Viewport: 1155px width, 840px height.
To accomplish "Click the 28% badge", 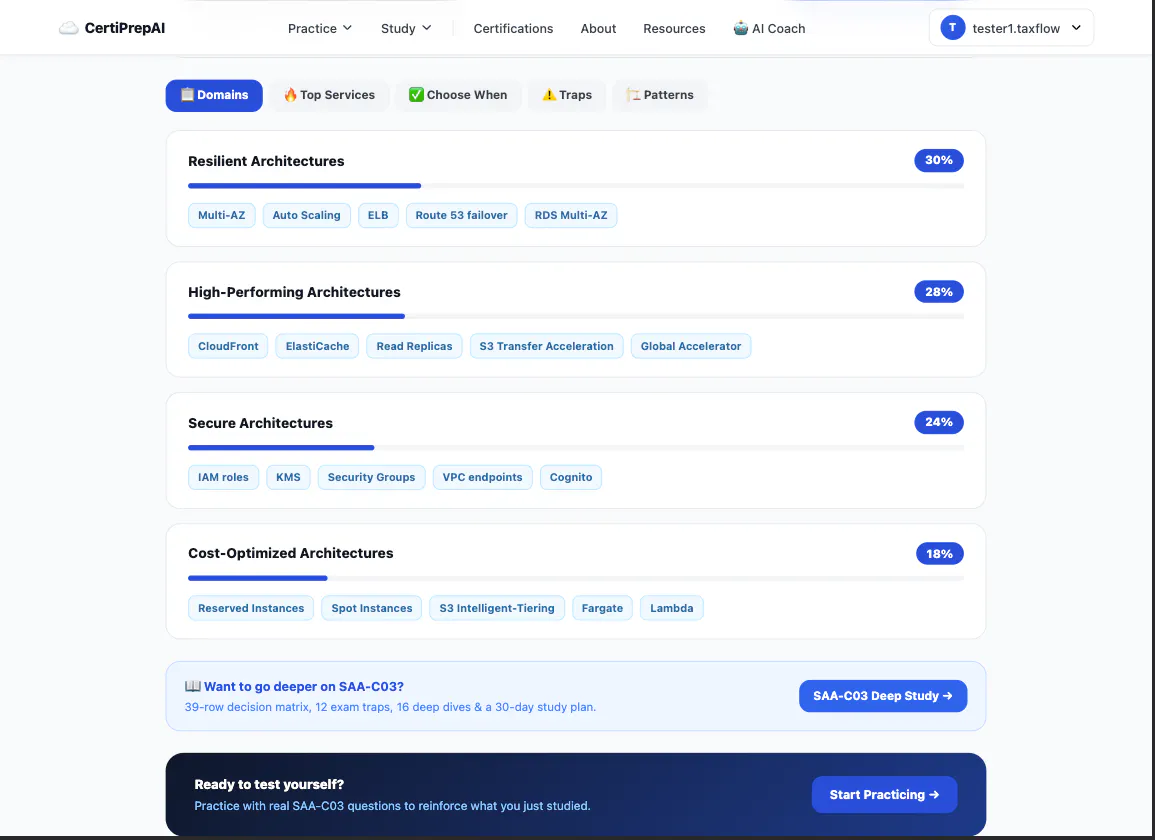I will 938,292.
